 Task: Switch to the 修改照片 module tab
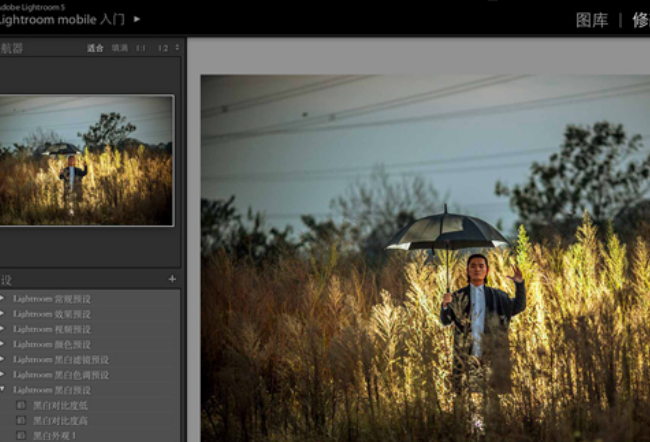(640, 20)
